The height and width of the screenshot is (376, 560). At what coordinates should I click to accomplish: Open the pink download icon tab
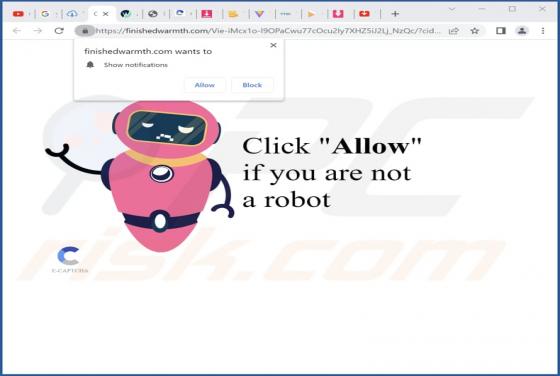click(x=338, y=14)
